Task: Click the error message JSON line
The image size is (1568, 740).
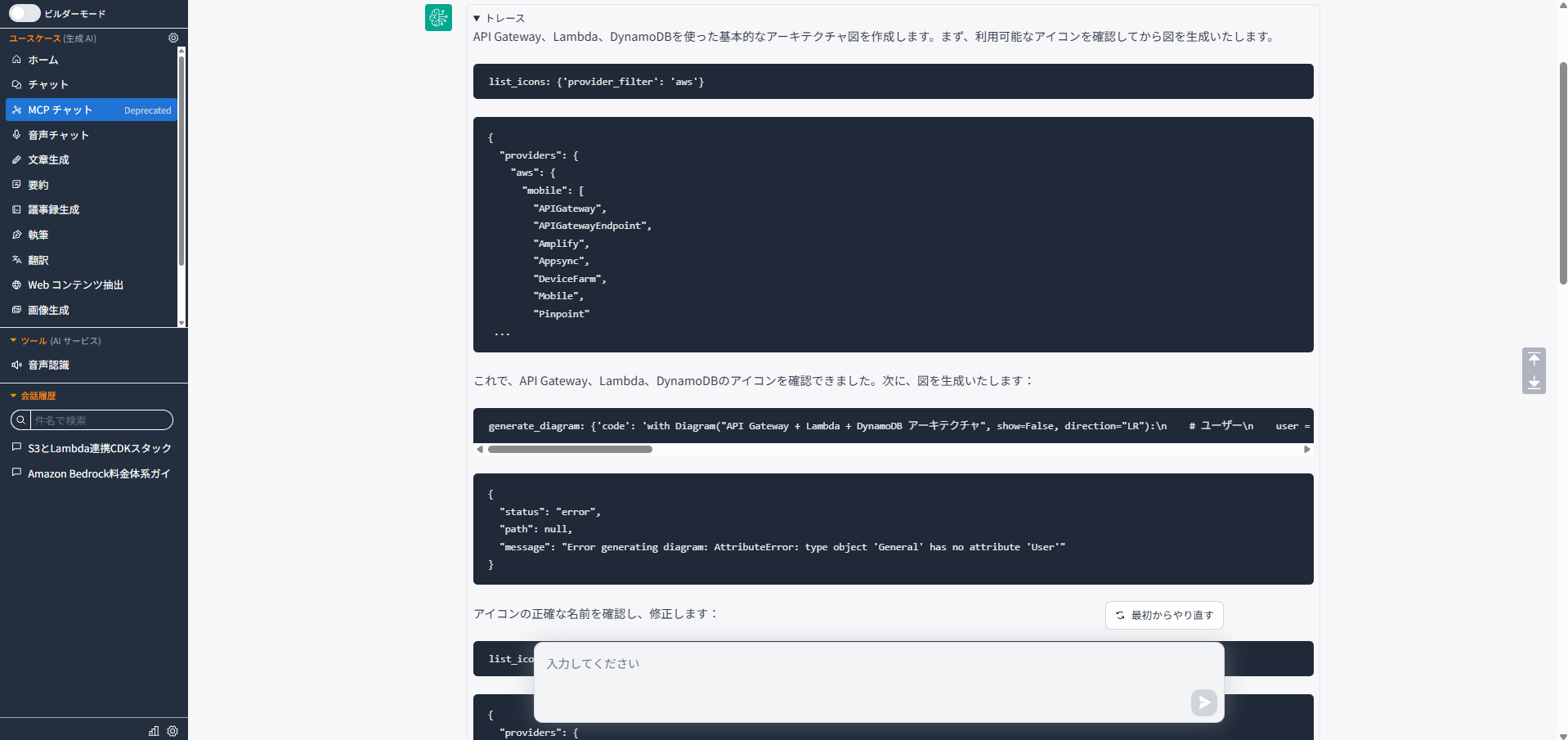Action: point(782,547)
